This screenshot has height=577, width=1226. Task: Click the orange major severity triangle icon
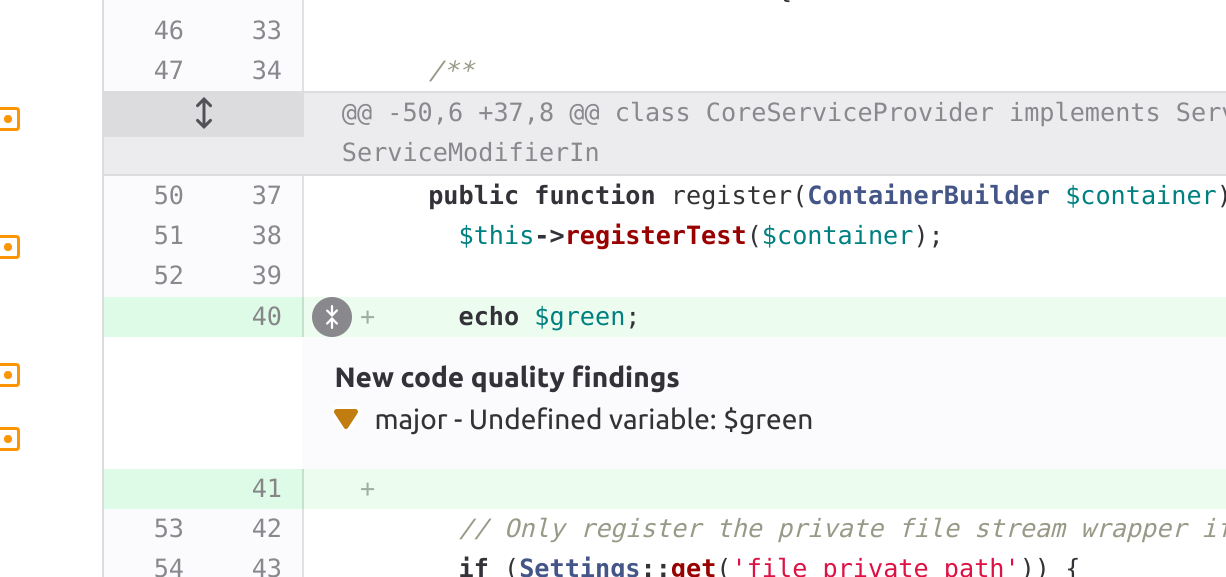click(346, 419)
